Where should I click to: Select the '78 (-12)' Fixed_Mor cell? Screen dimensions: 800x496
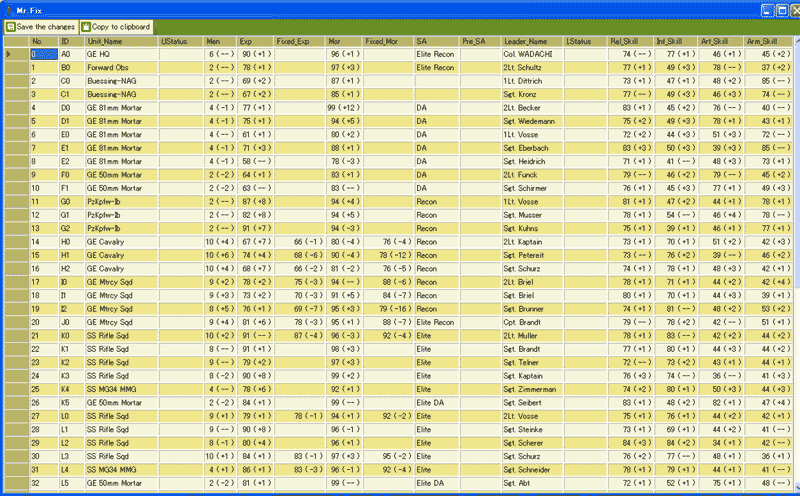coord(388,255)
